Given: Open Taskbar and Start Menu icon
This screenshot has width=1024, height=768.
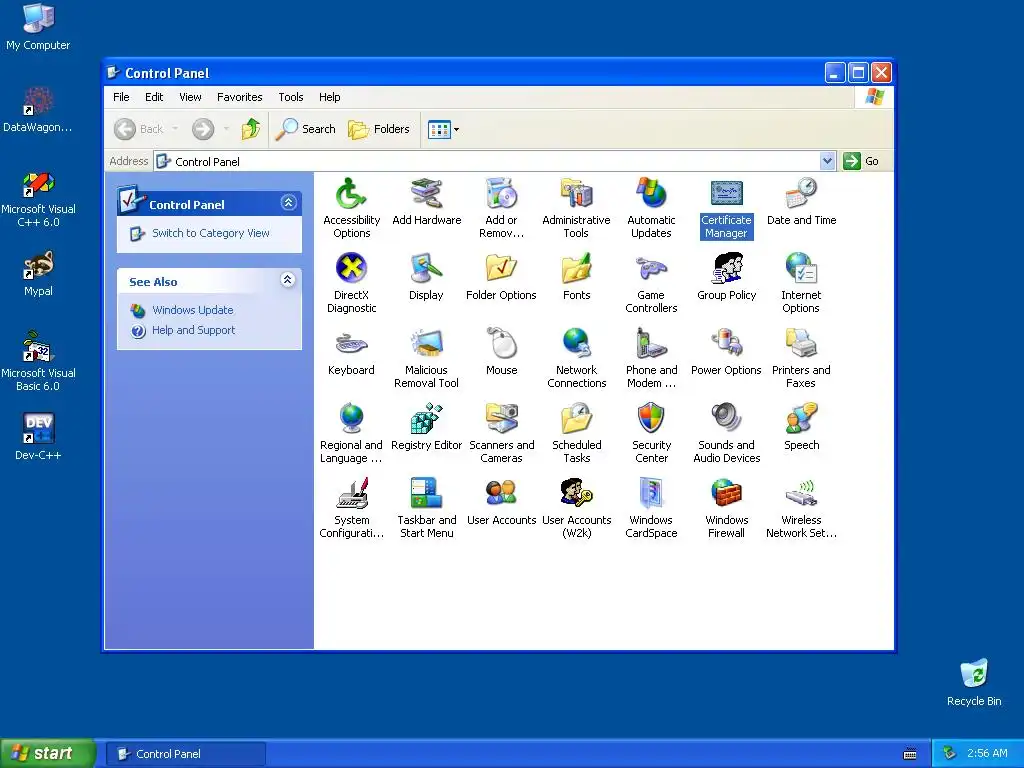Looking at the screenshot, I should point(426,508).
